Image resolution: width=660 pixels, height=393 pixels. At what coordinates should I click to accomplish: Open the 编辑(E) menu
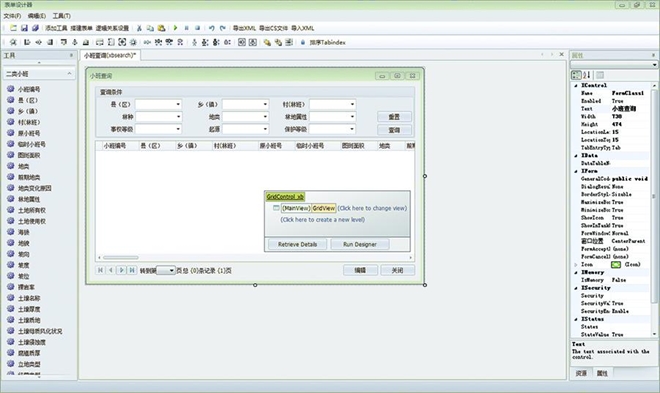coord(37,16)
